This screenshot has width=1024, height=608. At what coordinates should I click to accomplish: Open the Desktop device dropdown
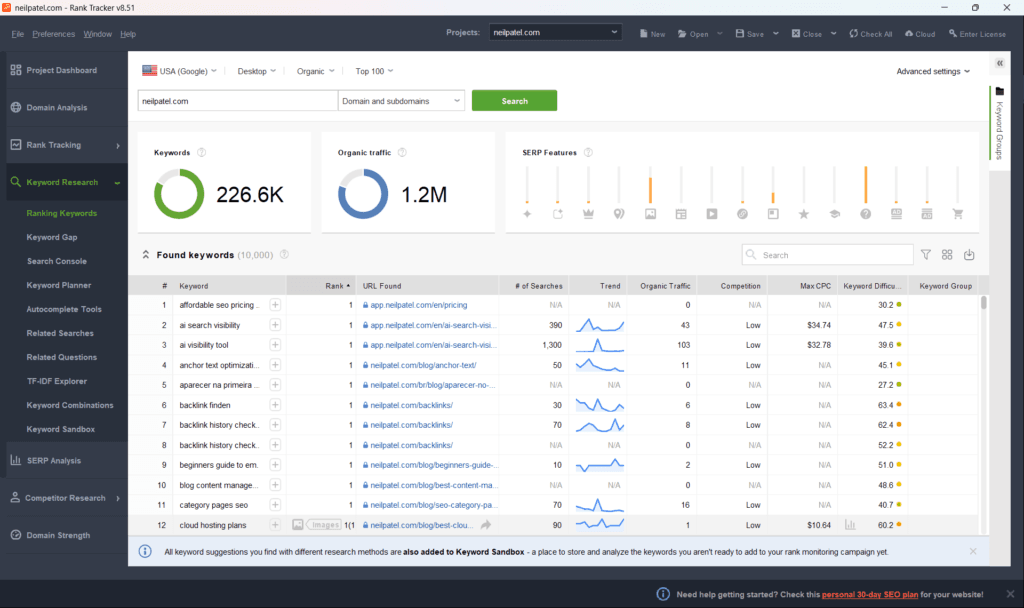tap(257, 71)
